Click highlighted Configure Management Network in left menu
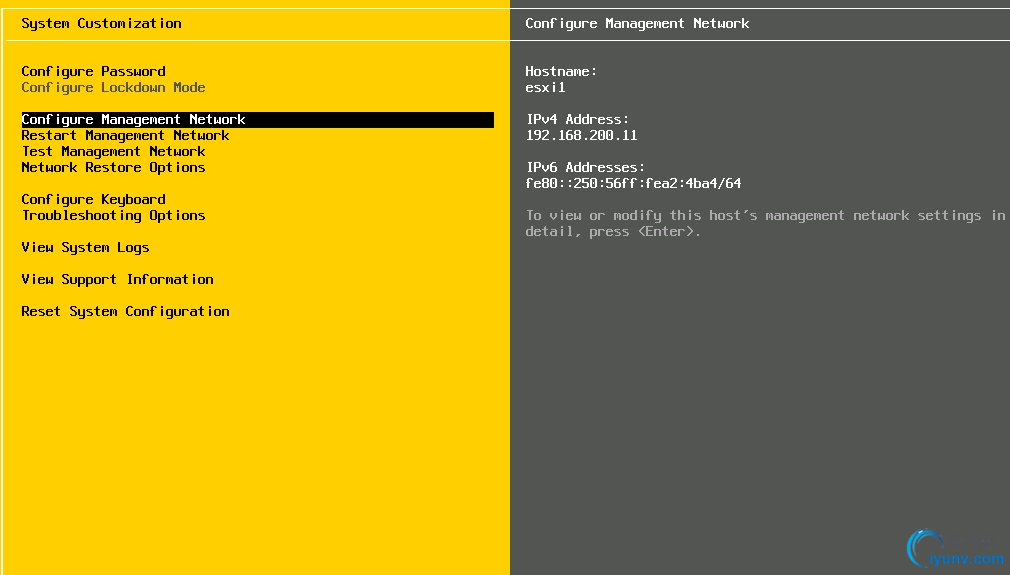1010x575 pixels. click(133, 120)
